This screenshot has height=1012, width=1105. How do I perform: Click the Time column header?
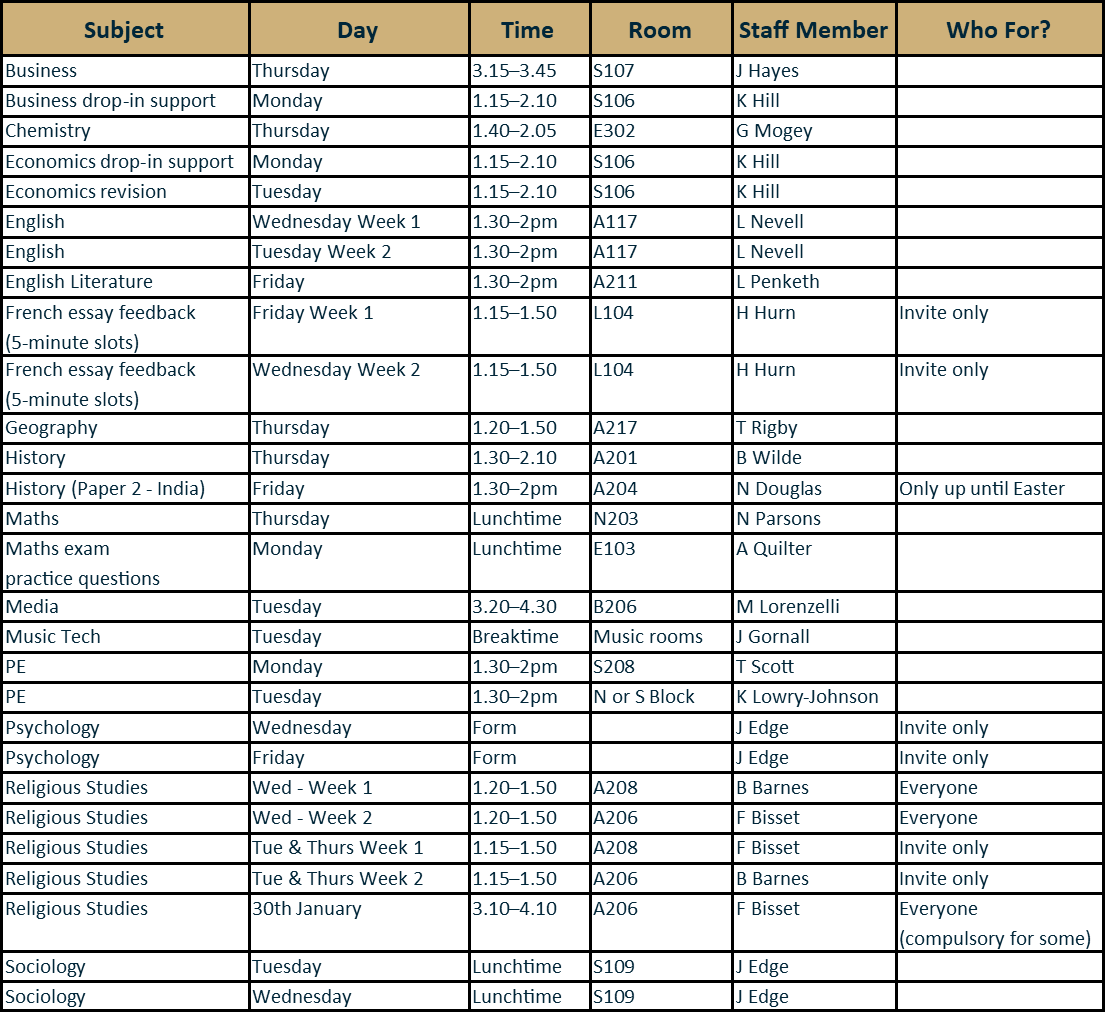(x=528, y=30)
